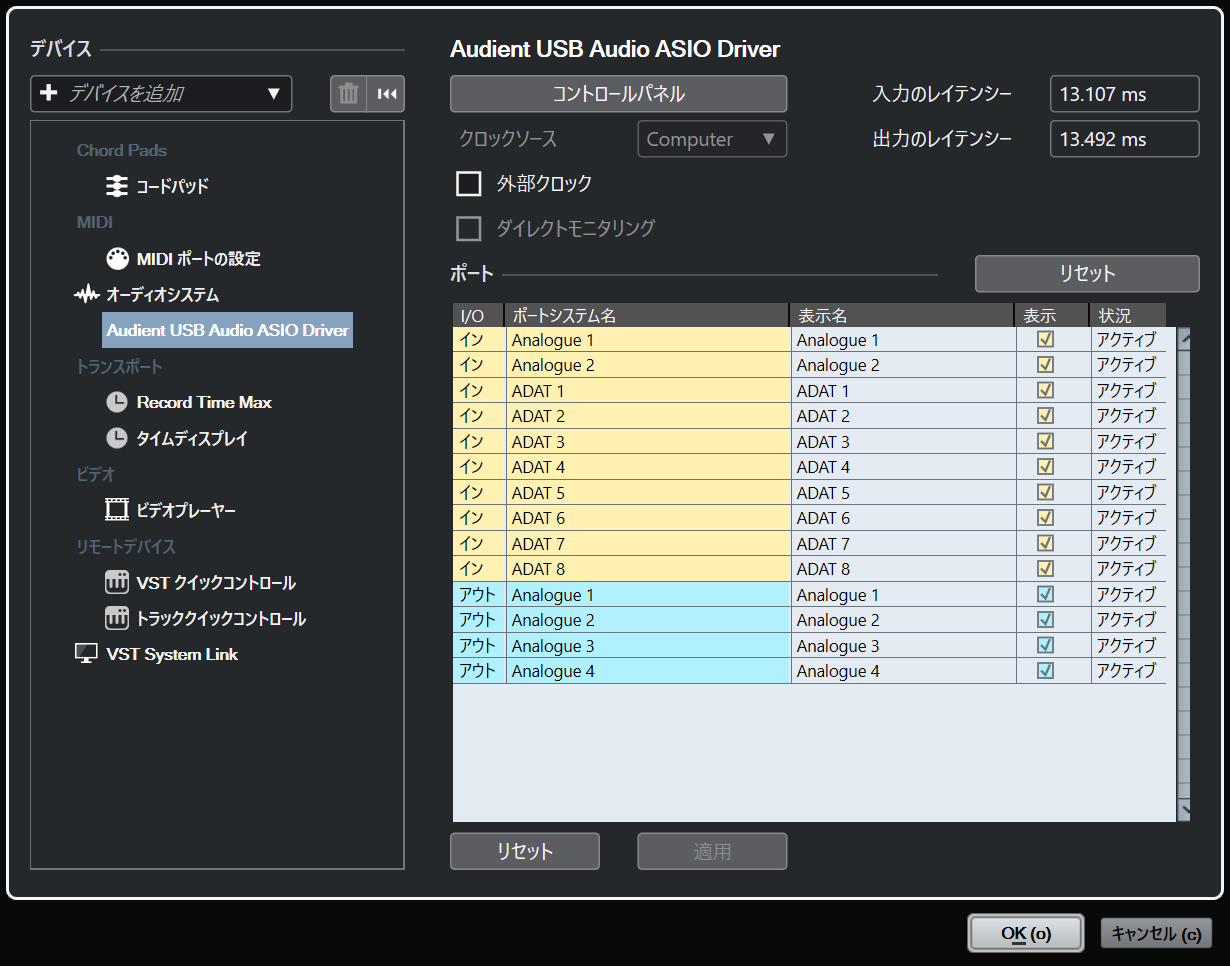Click the I/O column header
This screenshot has width=1230, height=966.
point(478,315)
